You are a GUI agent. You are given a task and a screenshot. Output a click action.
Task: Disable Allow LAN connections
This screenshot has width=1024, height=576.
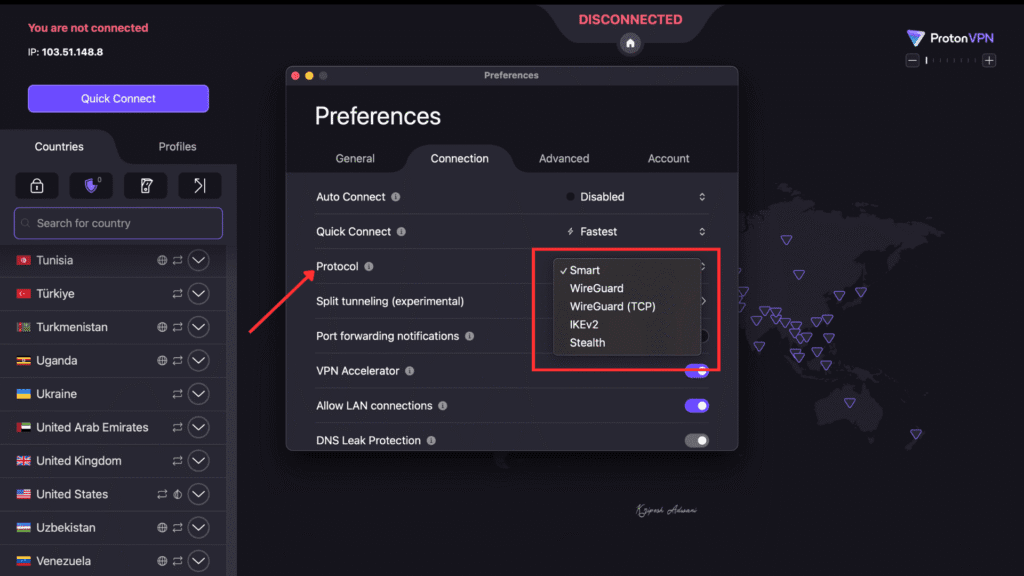[x=697, y=406]
